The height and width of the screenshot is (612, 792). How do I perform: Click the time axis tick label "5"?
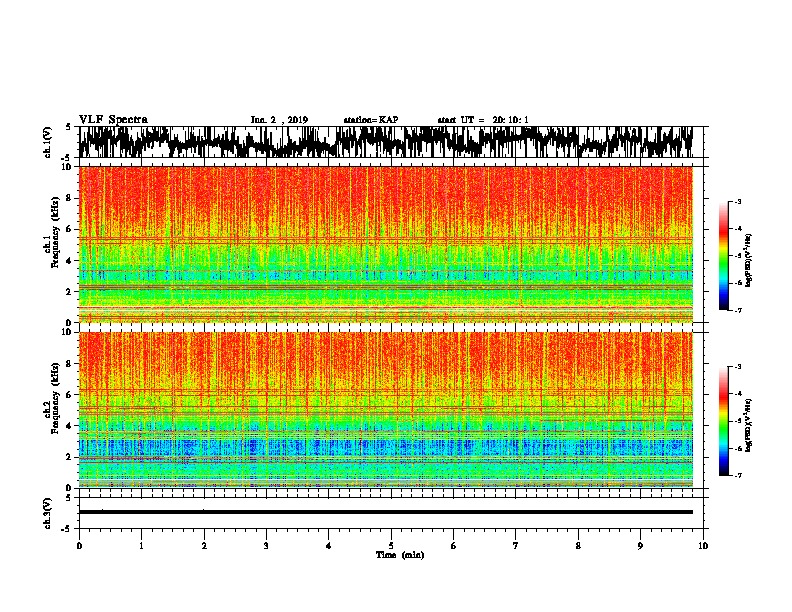pyautogui.click(x=391, y=545)
